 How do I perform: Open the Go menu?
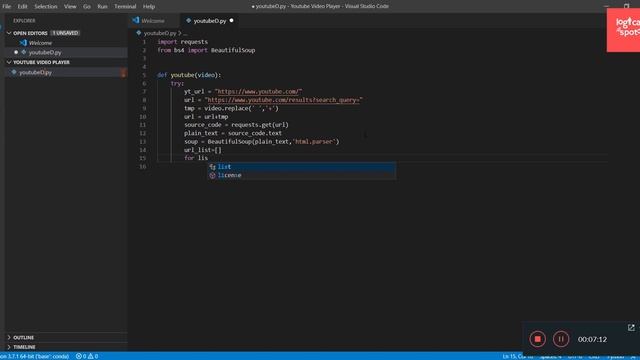pyautogui.click(x=87, y=7)
